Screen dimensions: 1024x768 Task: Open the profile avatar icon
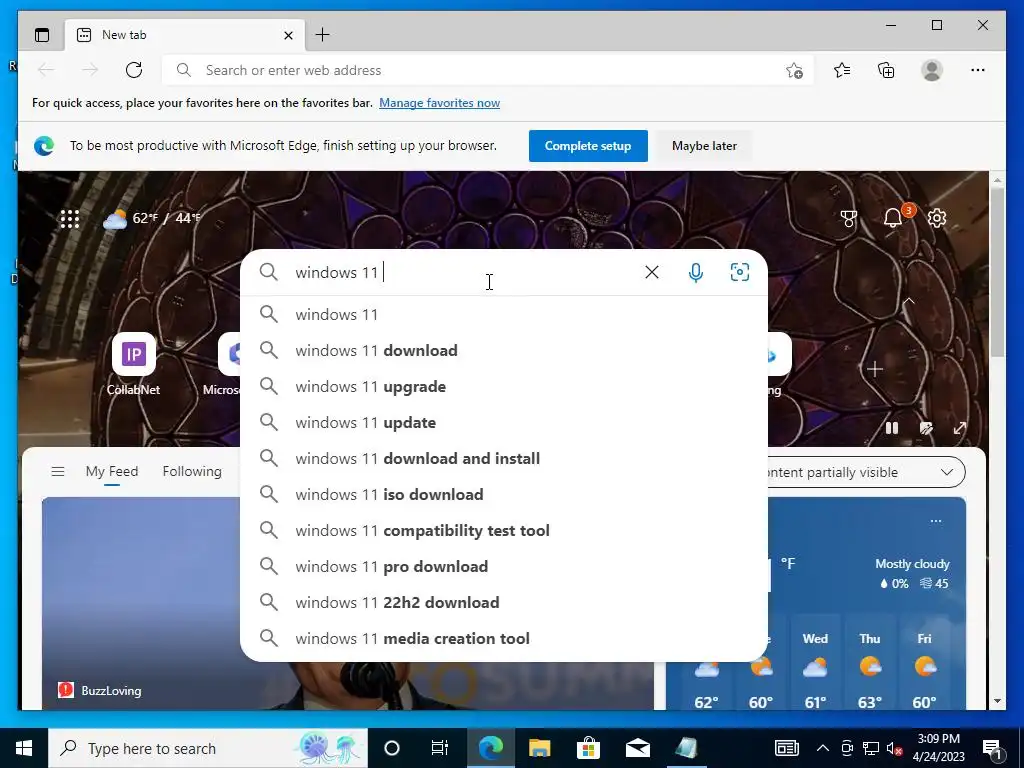(x=932, y=70)
